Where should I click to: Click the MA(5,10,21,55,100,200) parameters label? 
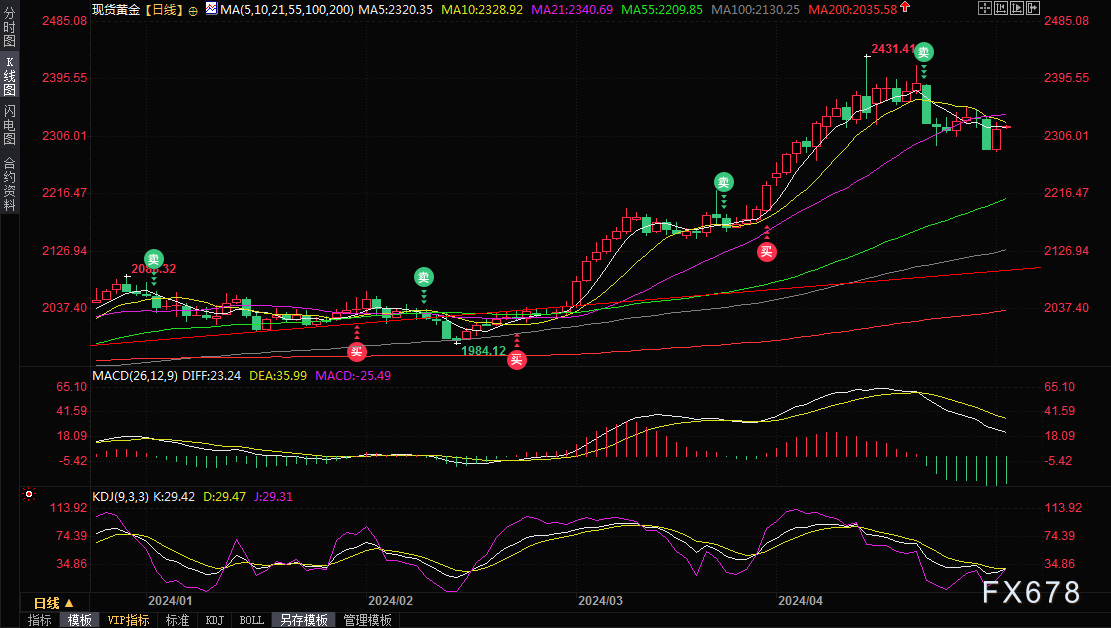pyautogui.click(x=287, y=10)
